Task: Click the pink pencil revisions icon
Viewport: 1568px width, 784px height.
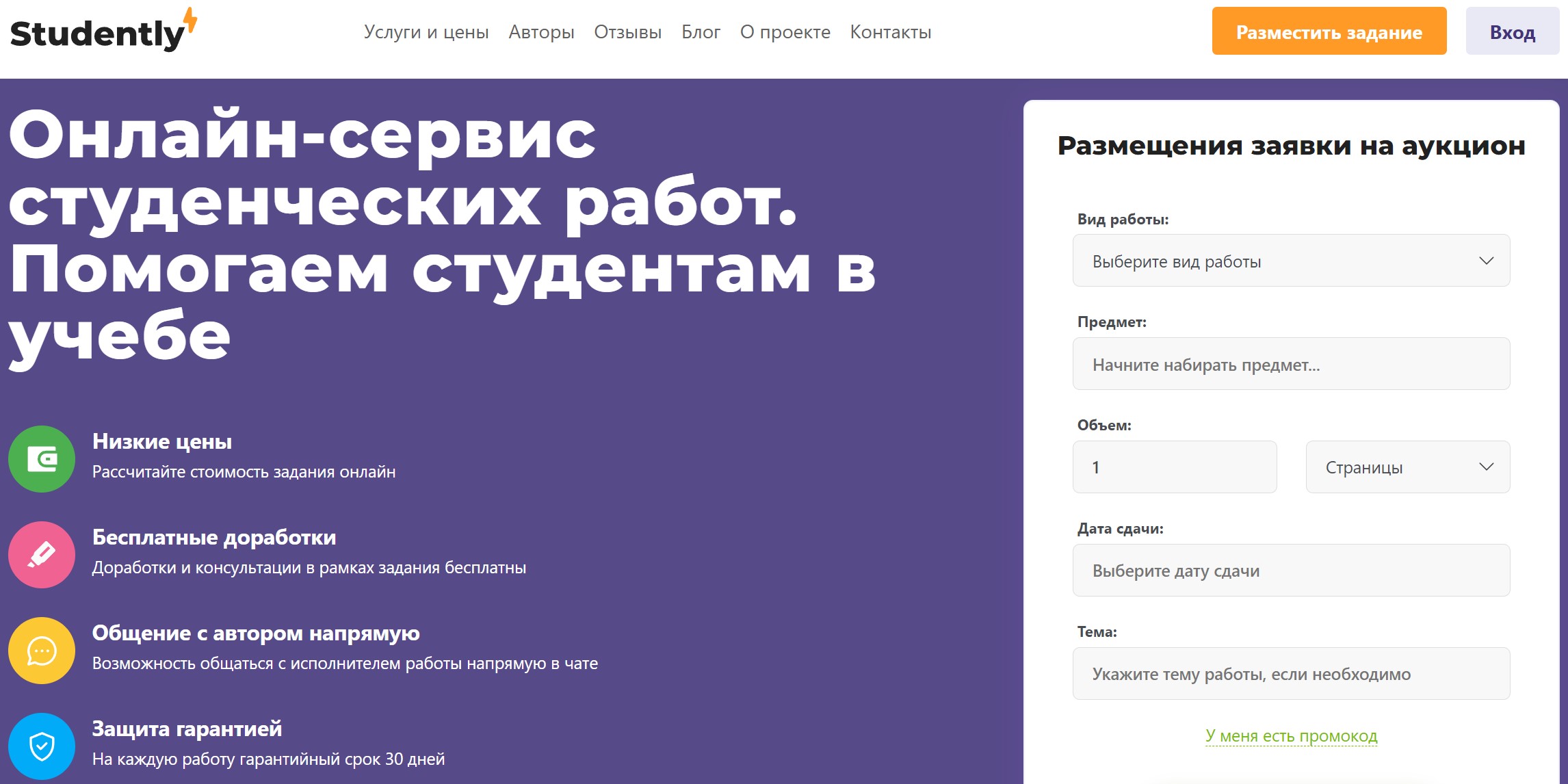Action: (42, 555)
